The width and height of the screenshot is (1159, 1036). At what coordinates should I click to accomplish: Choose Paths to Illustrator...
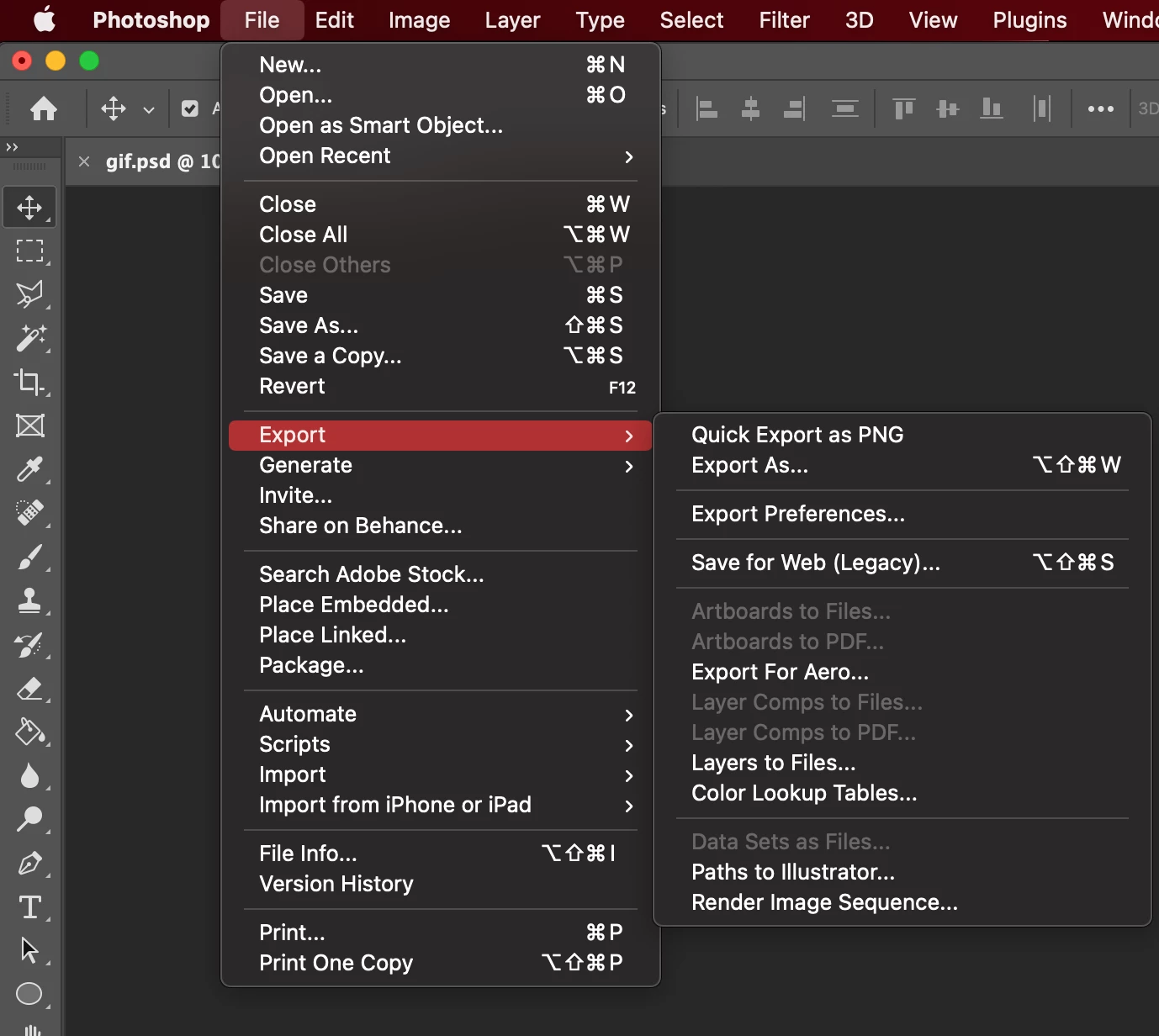[x=902, y=872]
